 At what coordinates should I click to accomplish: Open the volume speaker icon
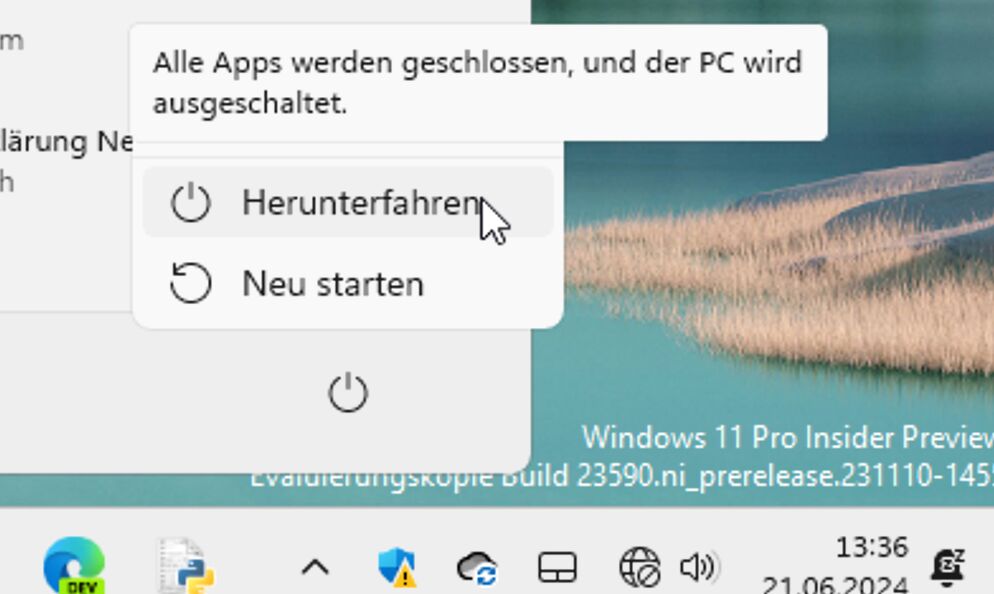click(700, 567)
